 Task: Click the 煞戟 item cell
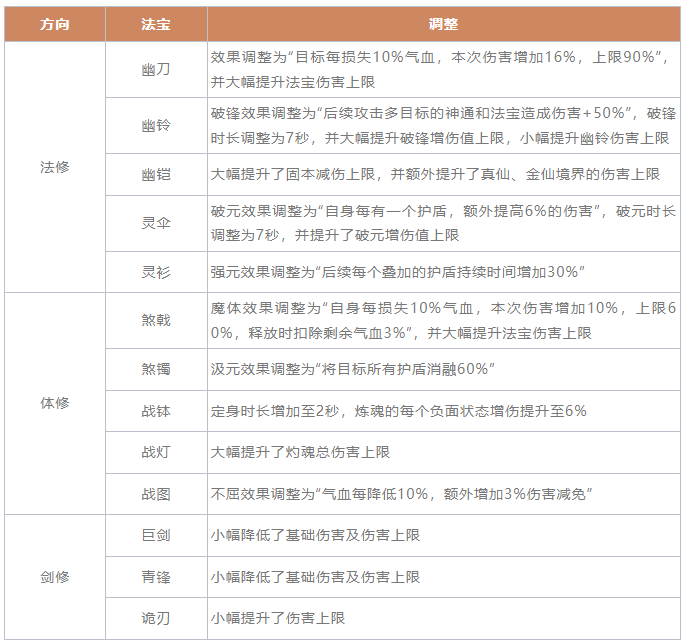tap(156, 320)
